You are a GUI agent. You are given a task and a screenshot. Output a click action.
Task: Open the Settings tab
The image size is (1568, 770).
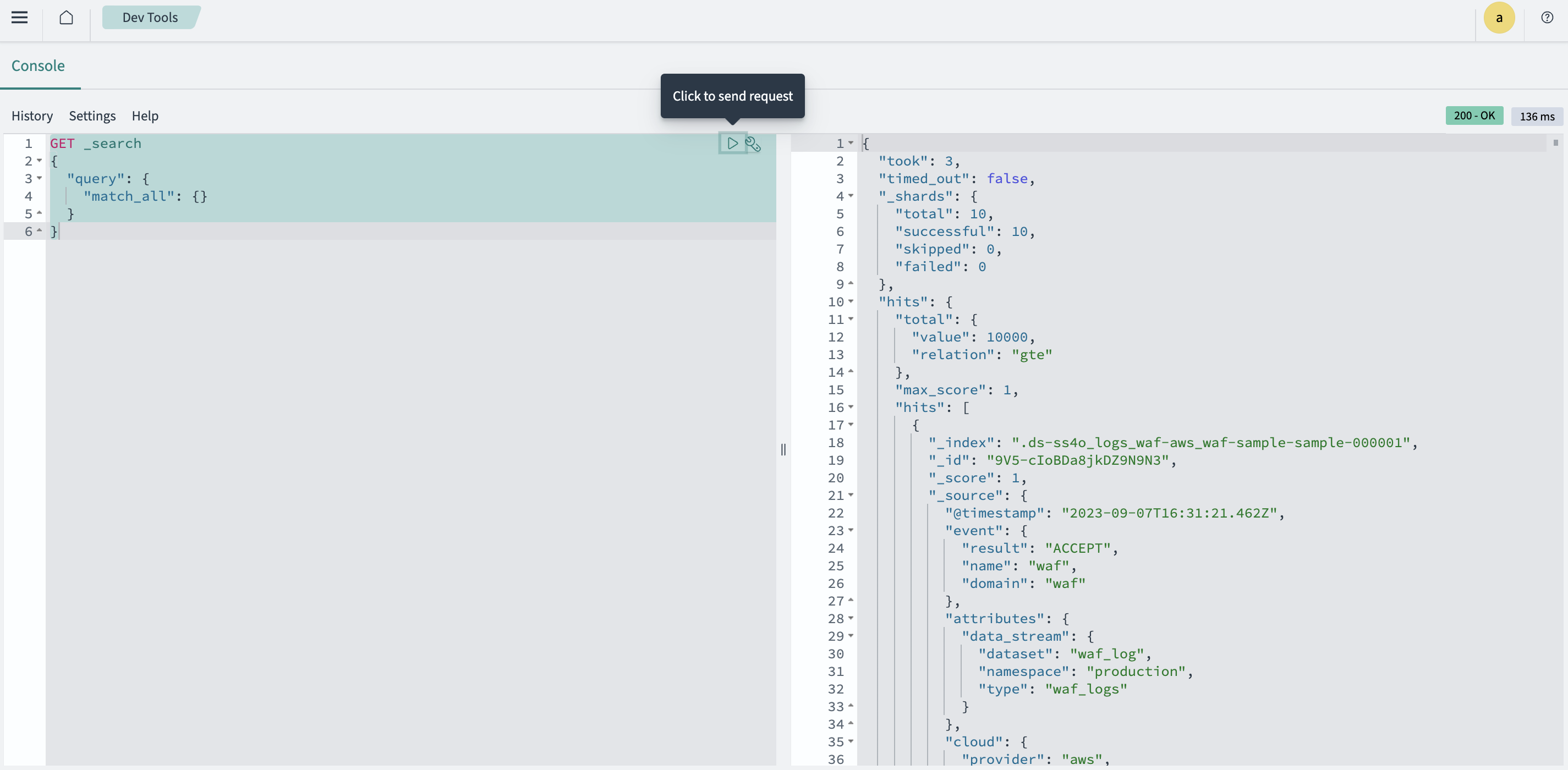(92, 115)
